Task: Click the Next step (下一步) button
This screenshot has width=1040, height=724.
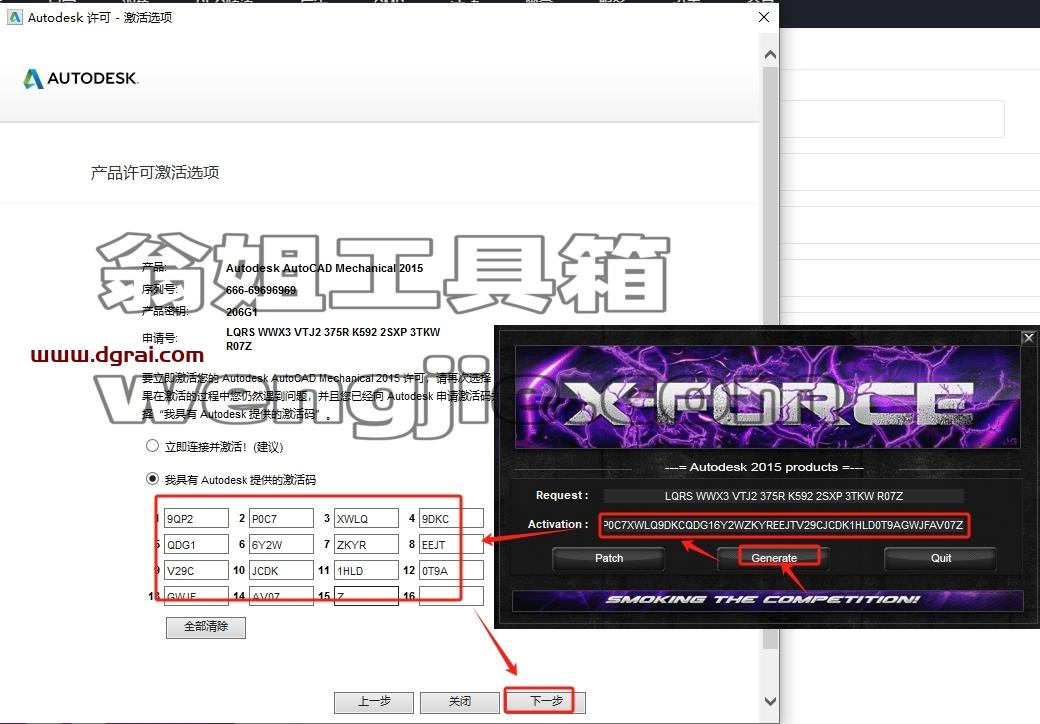Action: pyautogui.click(x=546, y=701)
